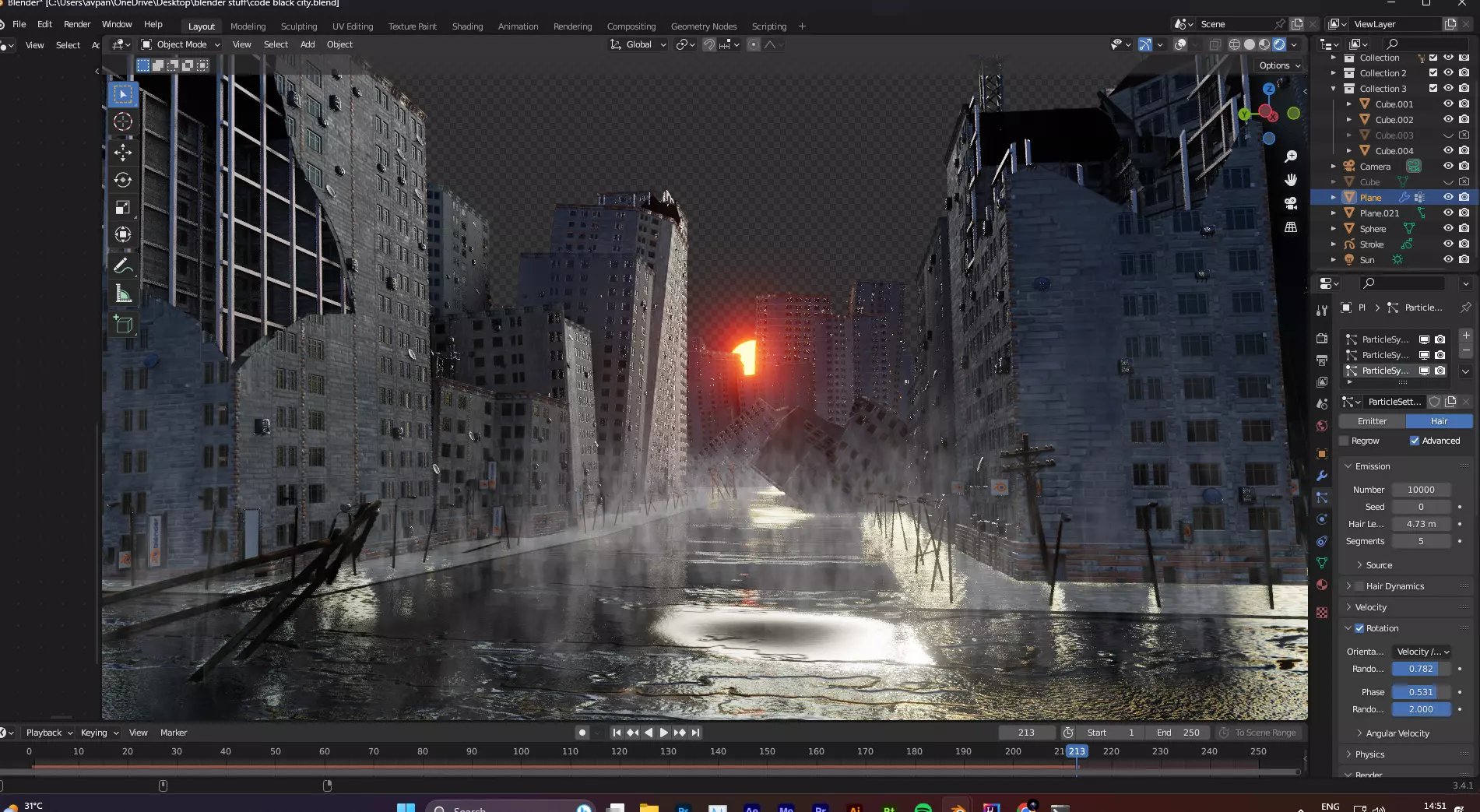Select the Select Box tool
The height and width of the screenshot is (812, 1480).
pyautogui.click(x=123, y=94)
